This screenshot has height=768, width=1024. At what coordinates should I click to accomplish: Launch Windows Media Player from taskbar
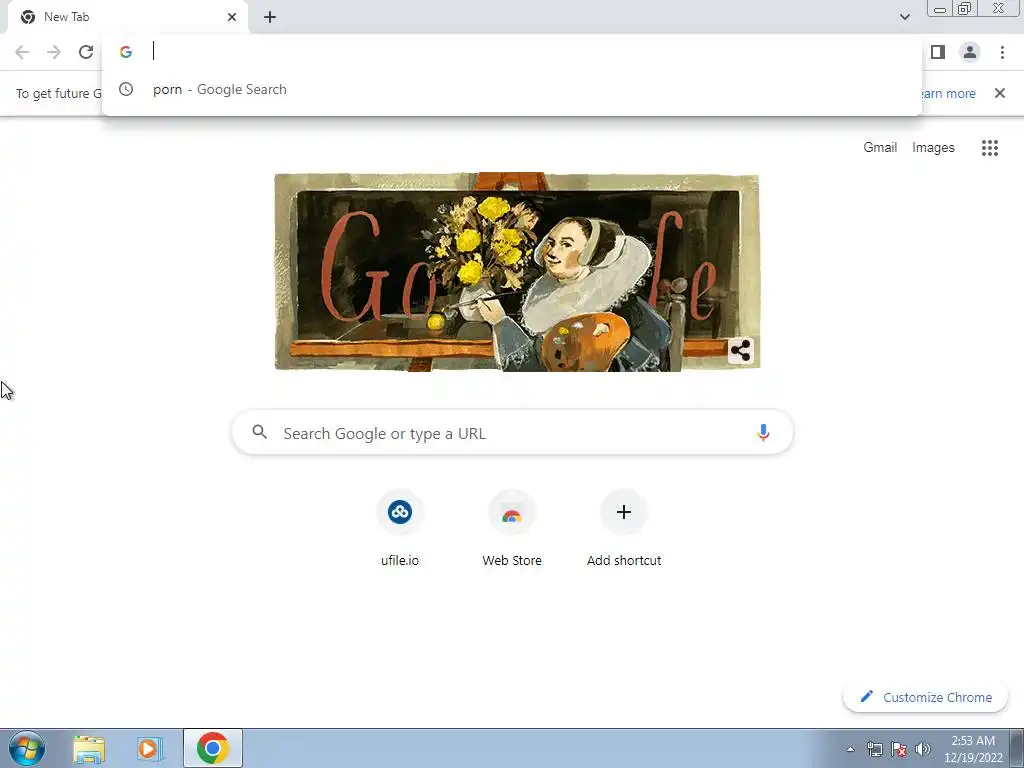coord(150,748)
